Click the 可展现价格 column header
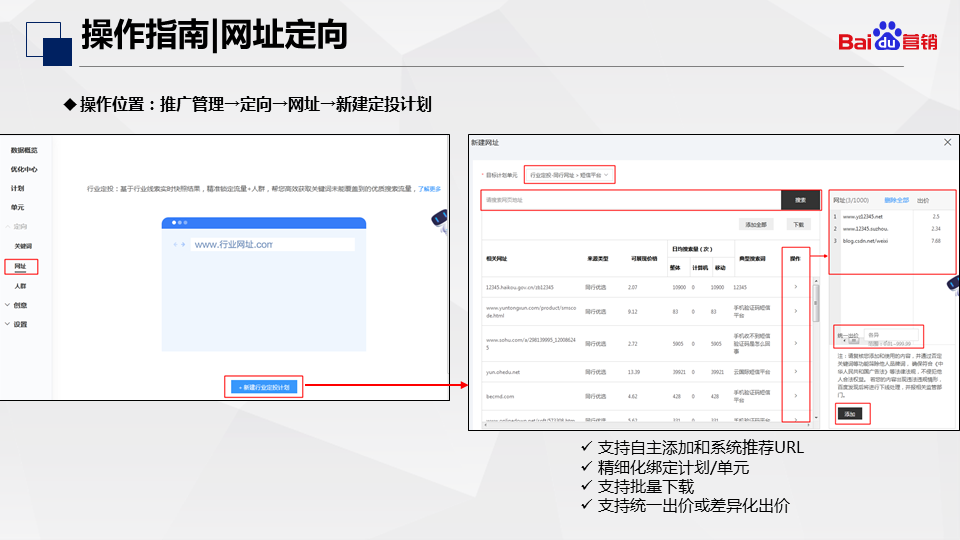This screenshot has width=960, height=540. pyautogui.click(x=644, y=259)
